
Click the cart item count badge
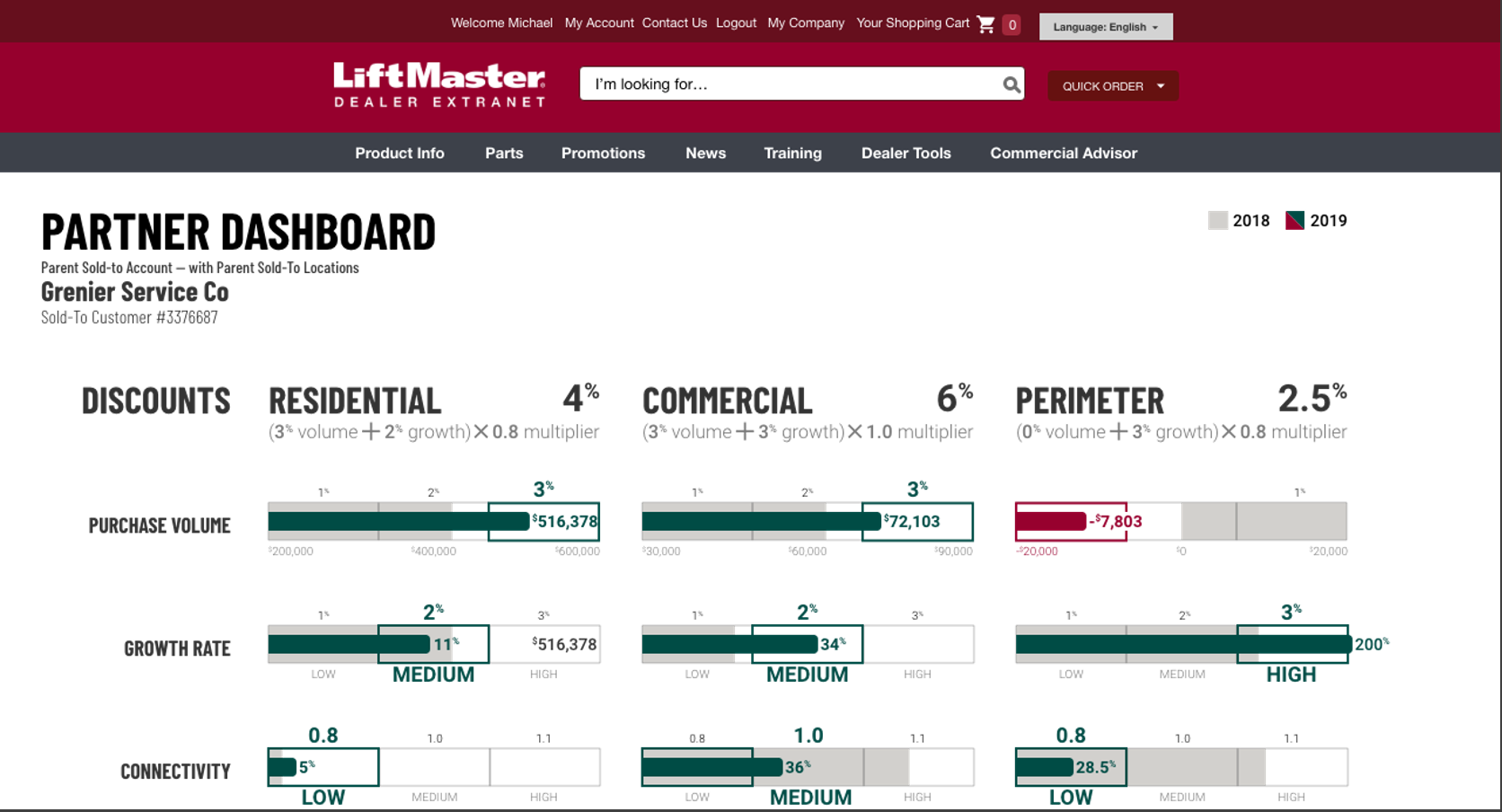tap(1012, 25)
